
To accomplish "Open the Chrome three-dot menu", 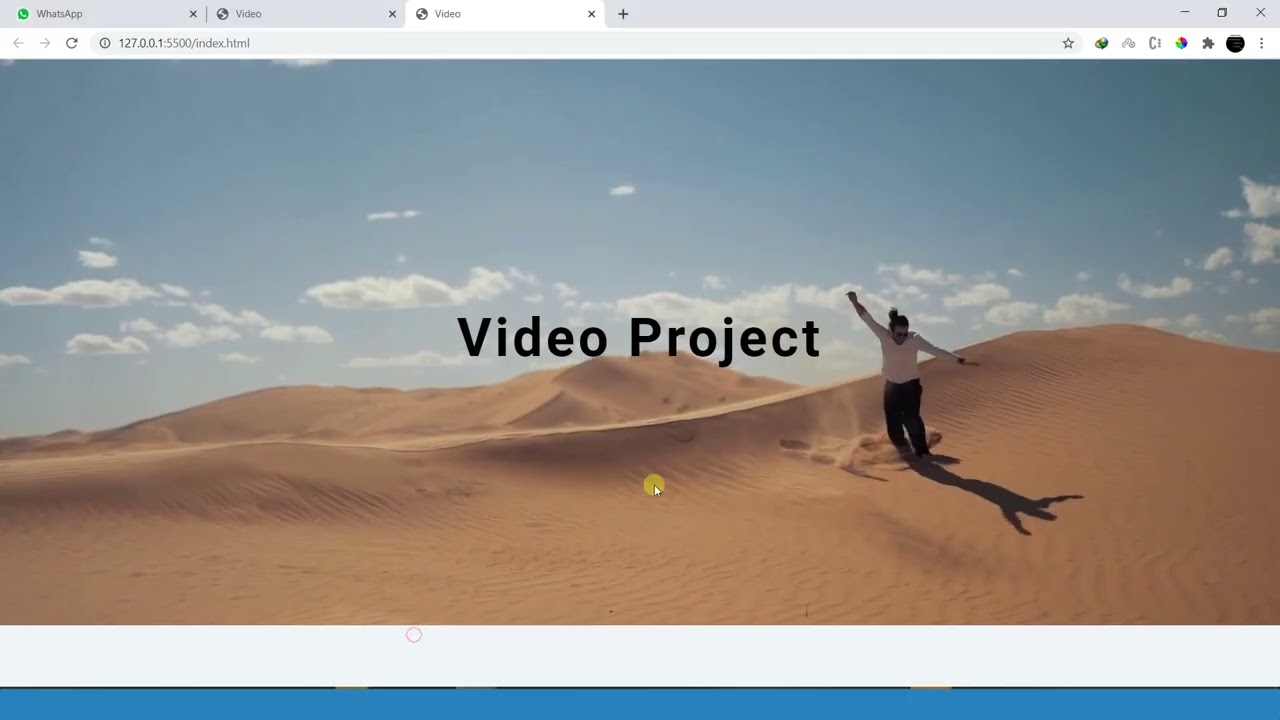I will 1262,43.
